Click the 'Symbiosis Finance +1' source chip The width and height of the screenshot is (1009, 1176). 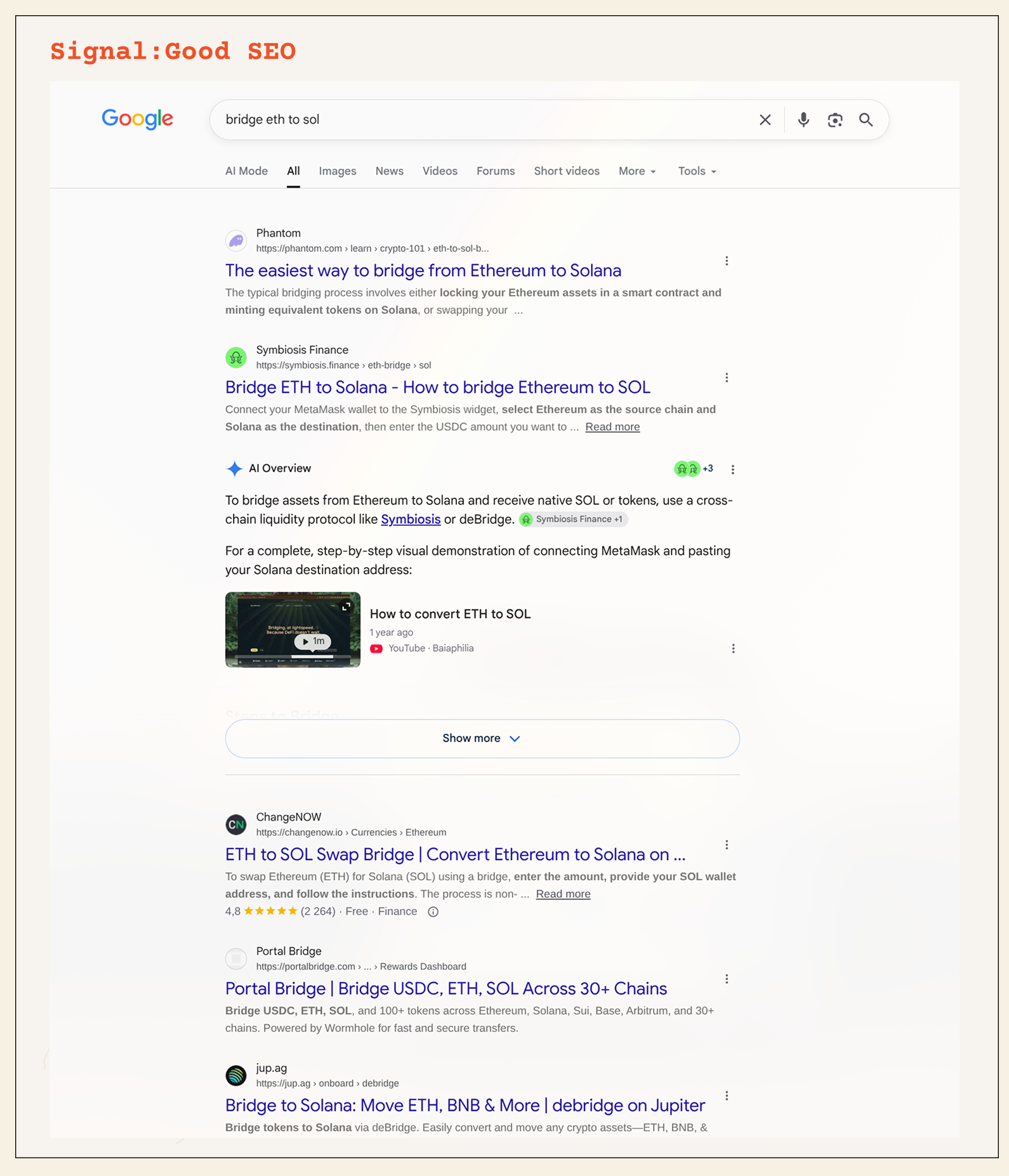574,519
